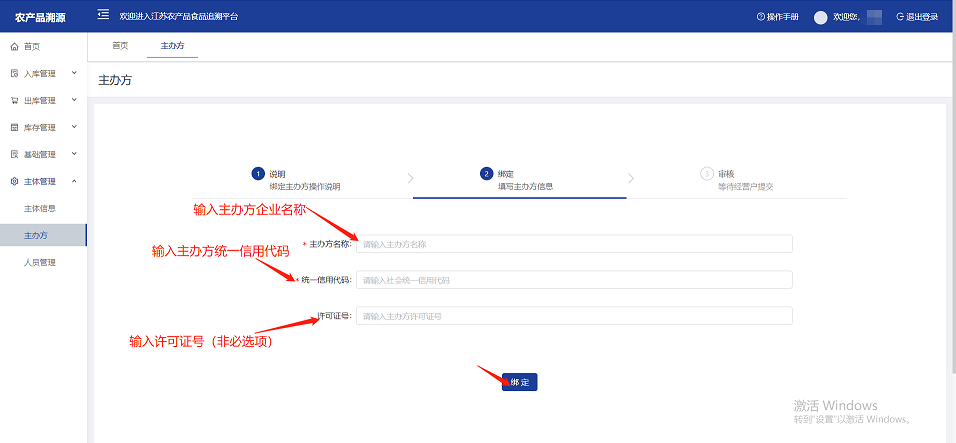956x443 pixels.
Task: Switch to the 首页 tab
Action: coord(120,46)
